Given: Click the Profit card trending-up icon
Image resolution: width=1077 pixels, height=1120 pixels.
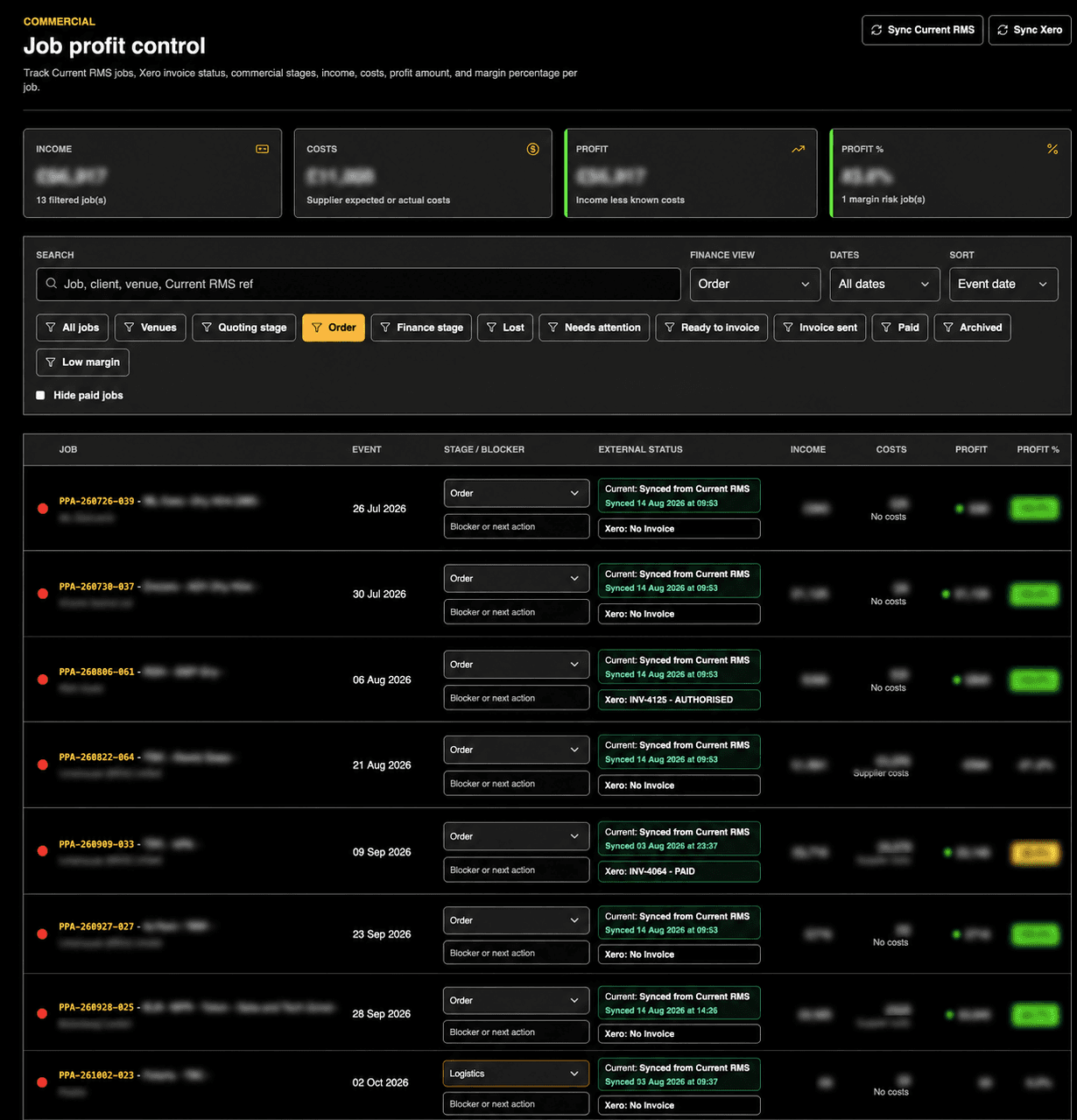Looking at the screenshot, I should pyautogui.click(x=798, y=149).
